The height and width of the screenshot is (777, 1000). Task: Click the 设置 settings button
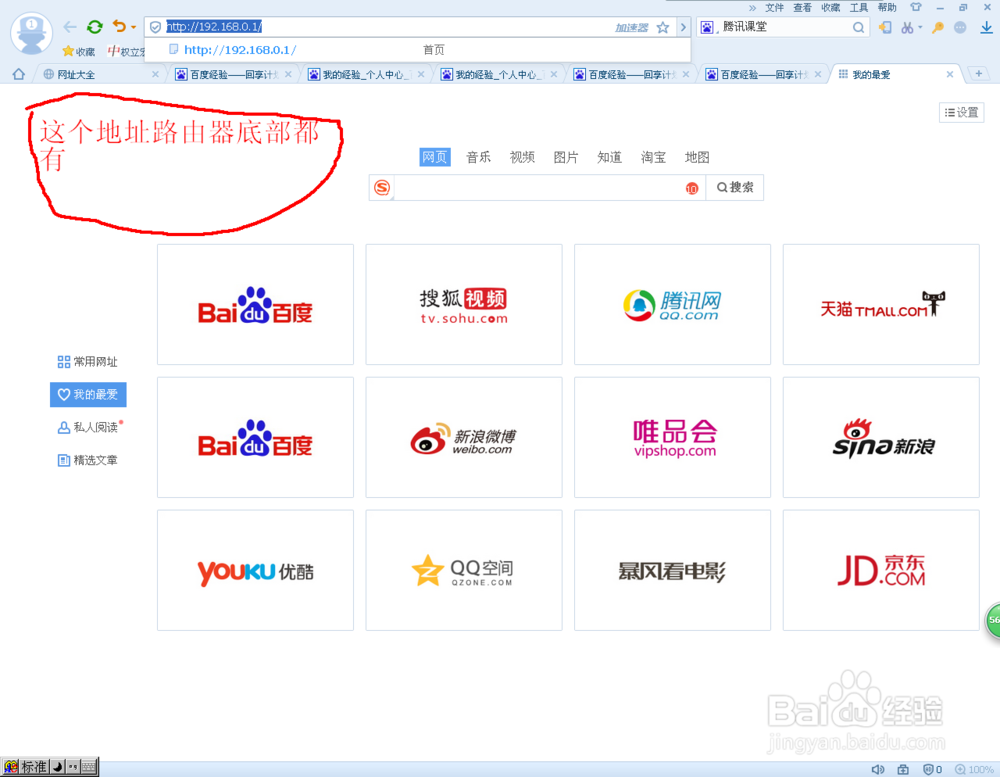pyautogui.click(x=961, y=112)
